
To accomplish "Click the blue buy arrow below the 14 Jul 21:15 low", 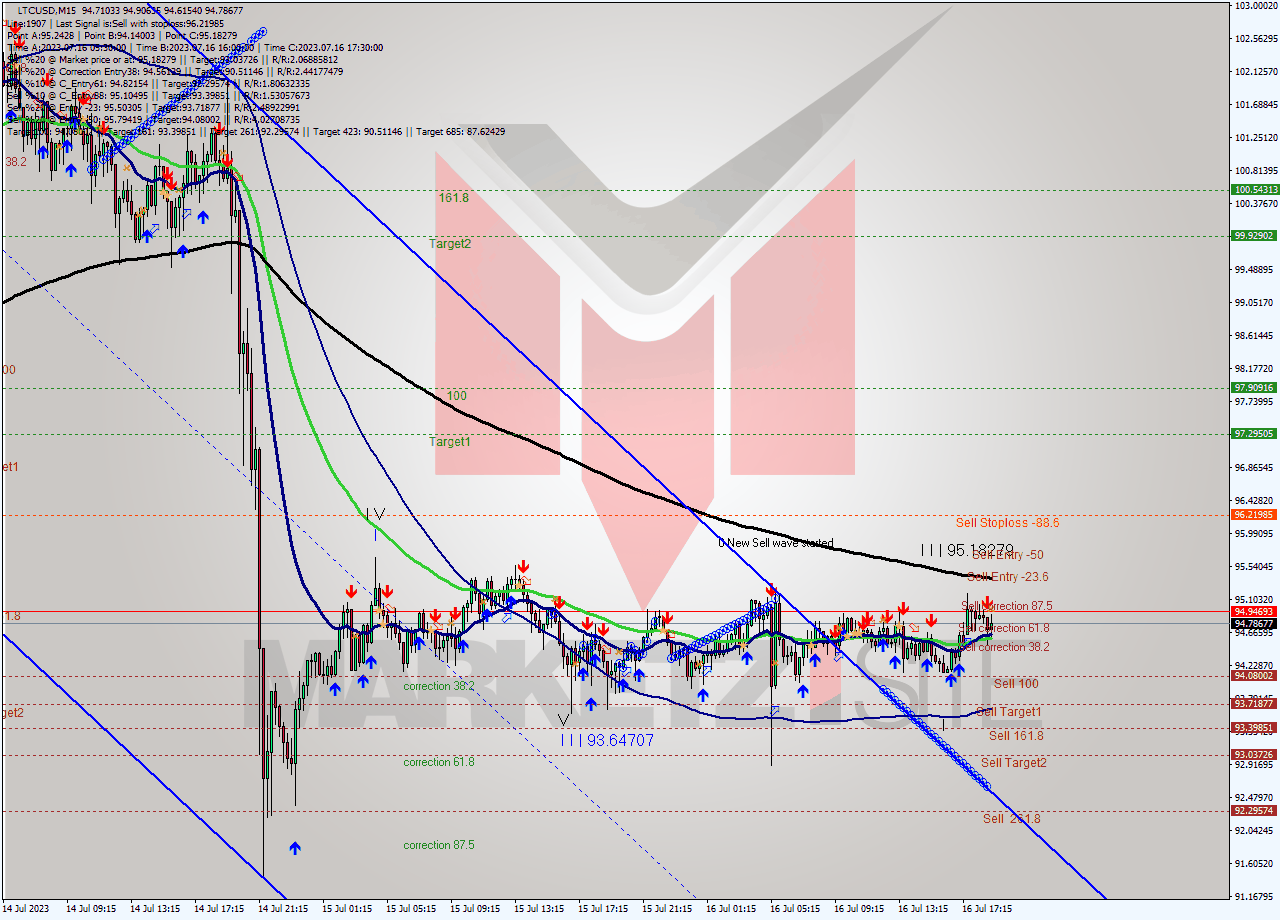I will click(x=295, y=848).
